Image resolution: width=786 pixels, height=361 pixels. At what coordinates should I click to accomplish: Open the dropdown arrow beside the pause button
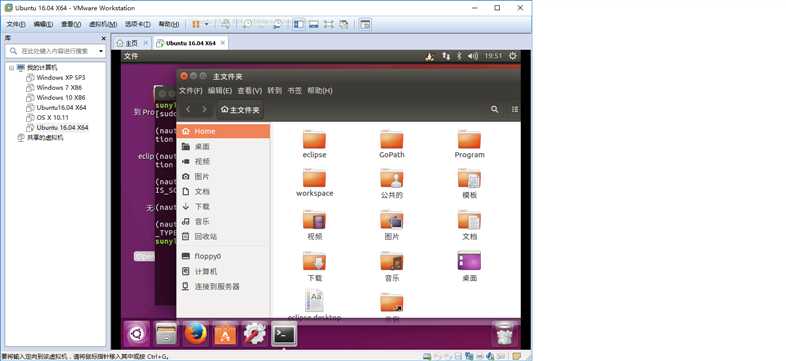(x=206, y=24)
